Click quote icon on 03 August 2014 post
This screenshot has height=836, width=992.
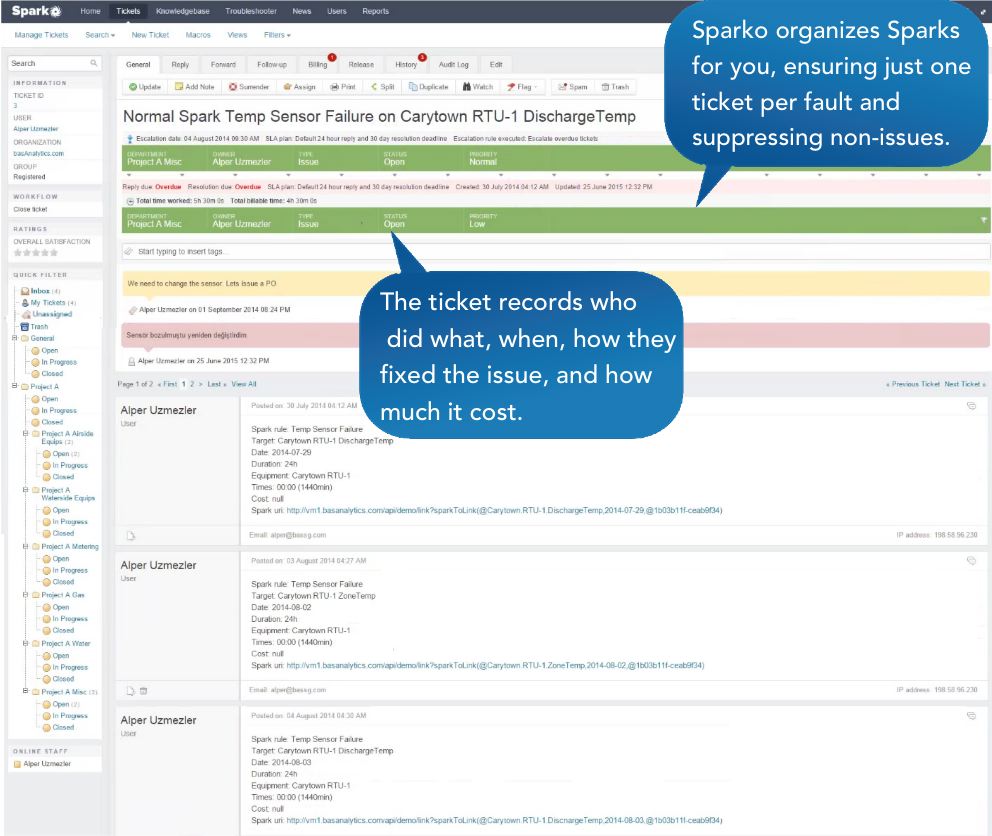point(971,561)
